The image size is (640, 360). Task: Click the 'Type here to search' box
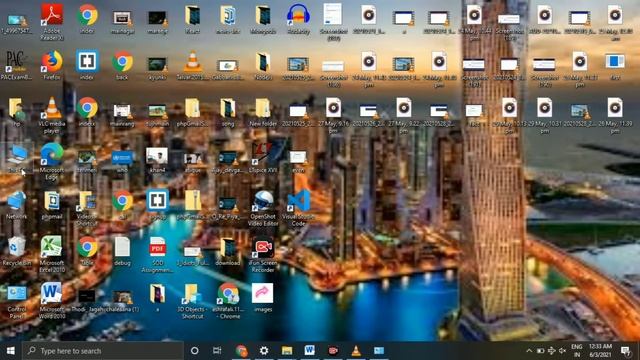(x=103, y=351)
